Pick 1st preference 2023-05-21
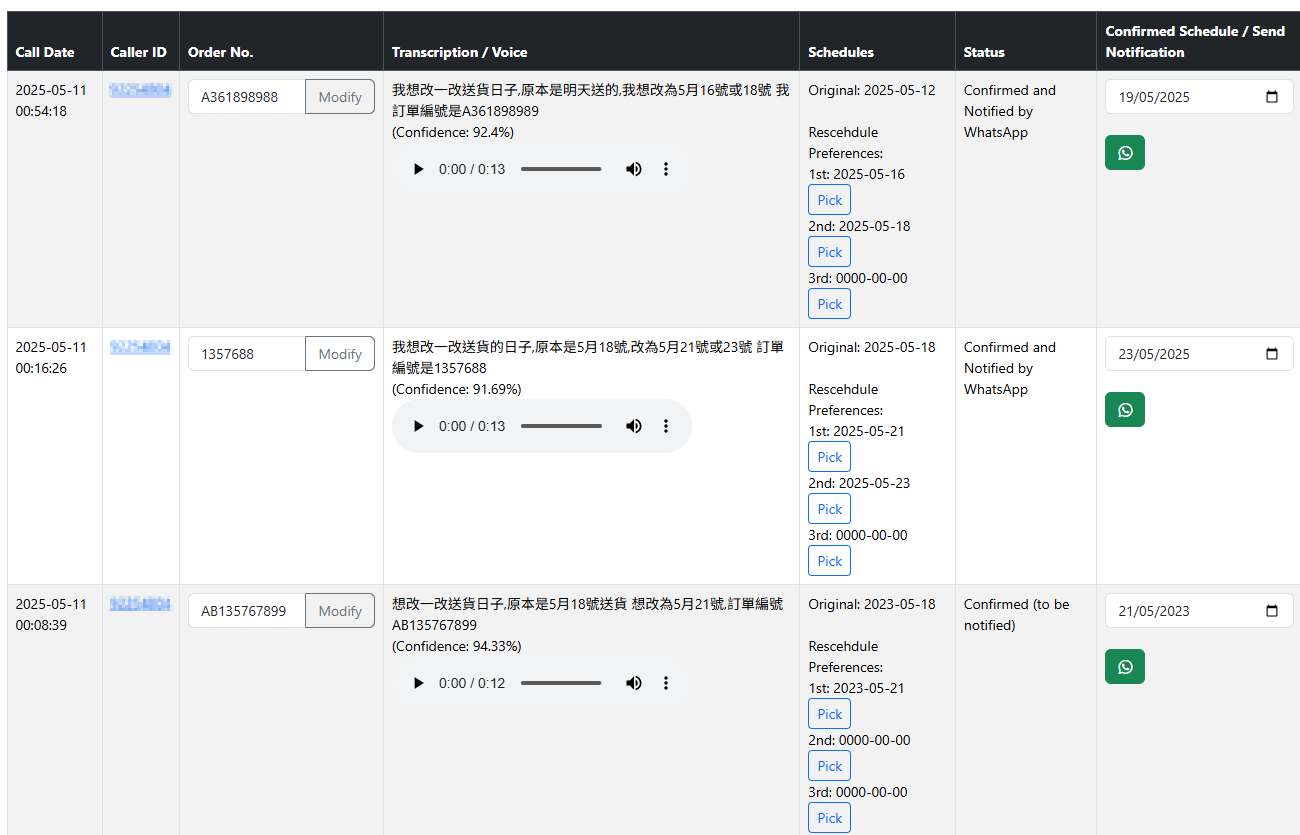Viewport: 1300px width, 835px height. click(830, 714)
